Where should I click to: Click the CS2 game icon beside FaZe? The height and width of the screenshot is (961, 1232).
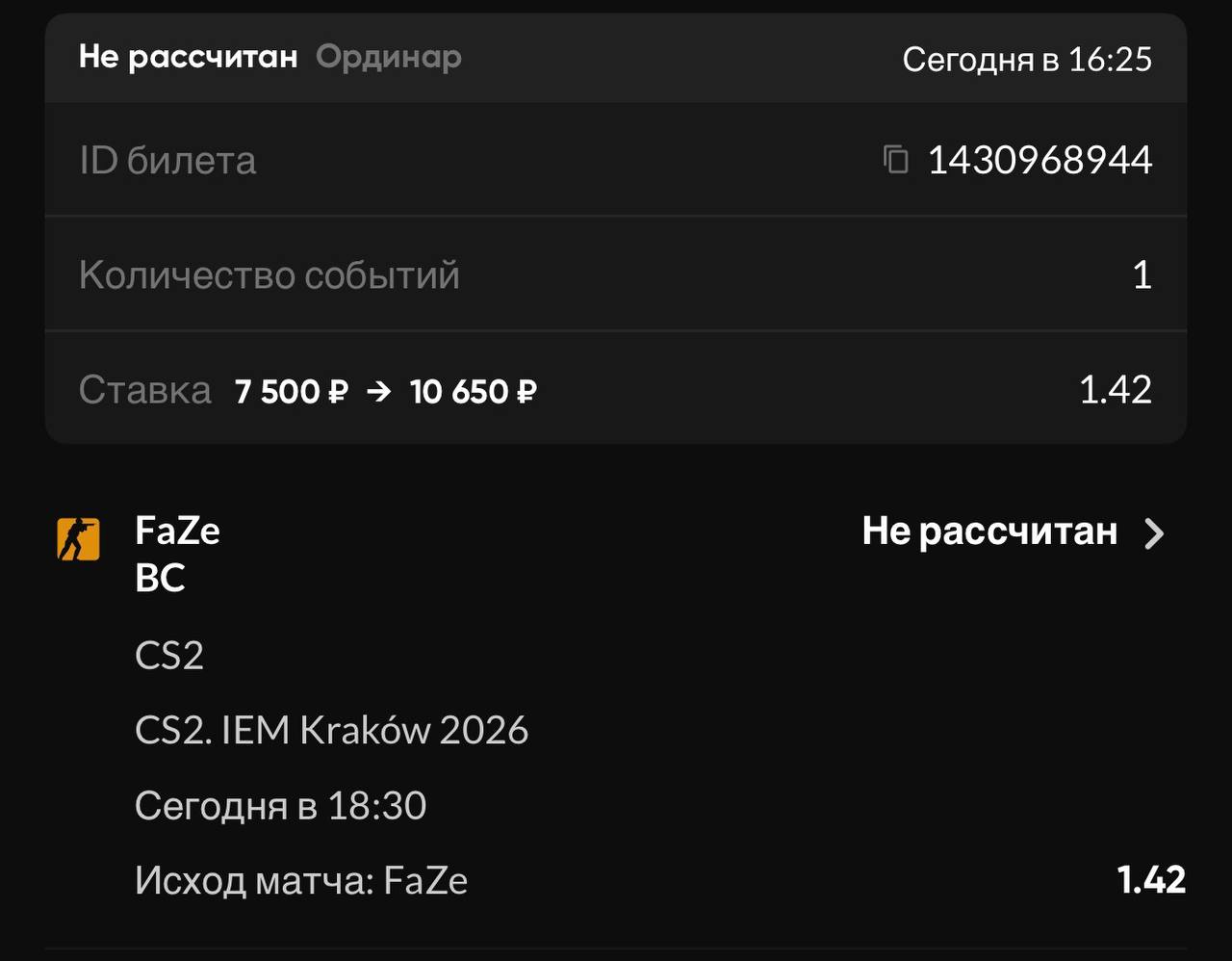[78, 538]
